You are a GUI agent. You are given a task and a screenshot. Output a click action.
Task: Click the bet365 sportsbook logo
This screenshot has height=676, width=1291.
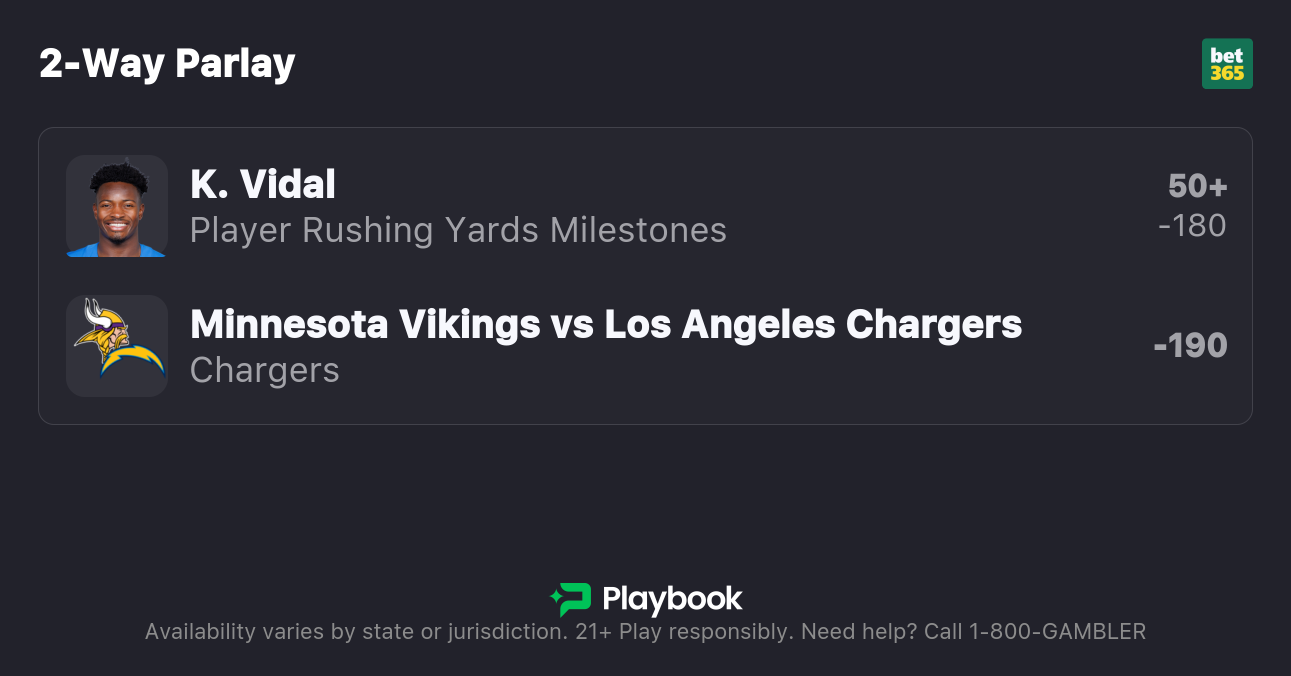point(1227,64)
